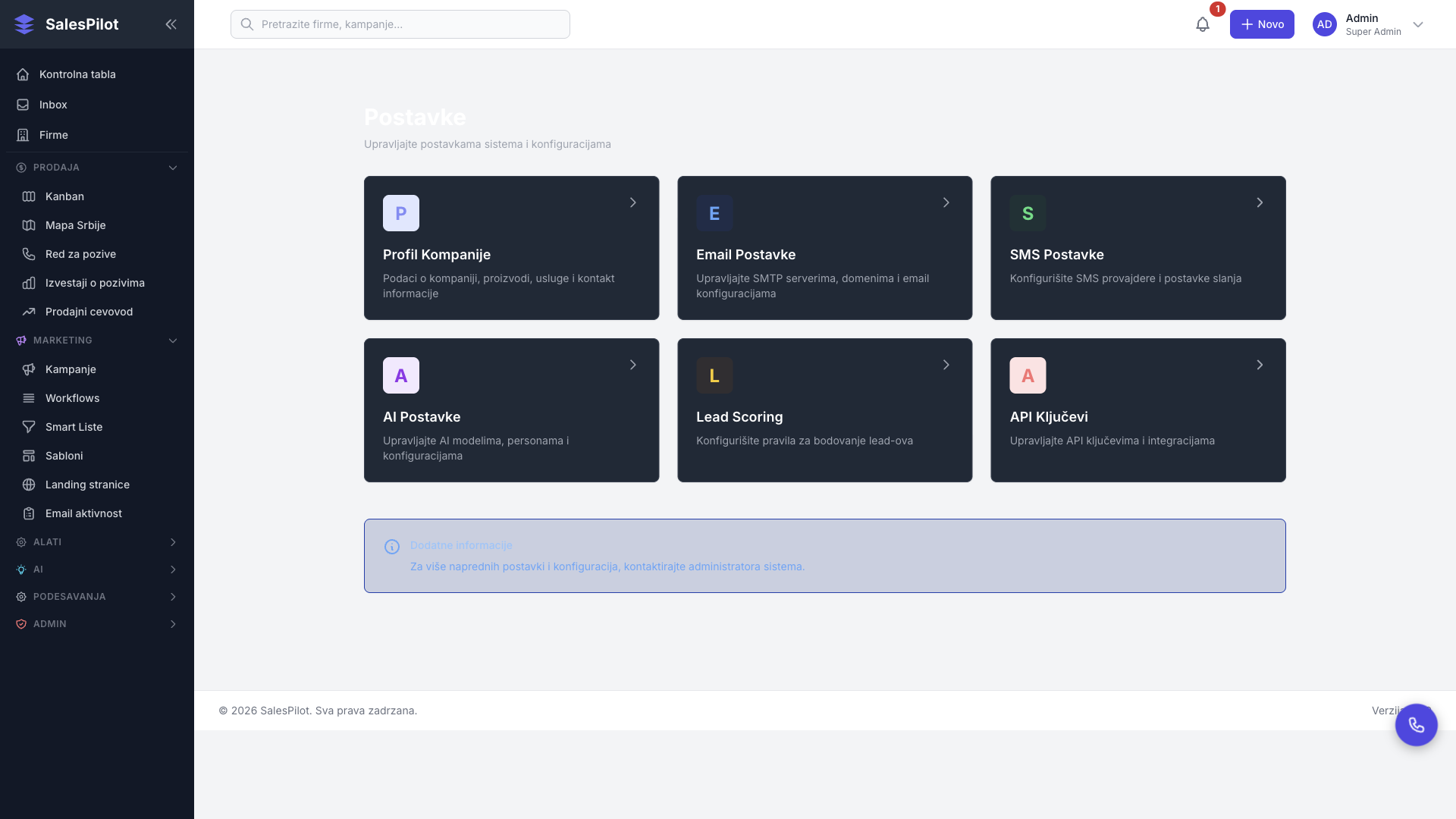Screen dimensions: 1456x819
Task: Click the Mapa Srbije map icon
Action: (29, 225)
